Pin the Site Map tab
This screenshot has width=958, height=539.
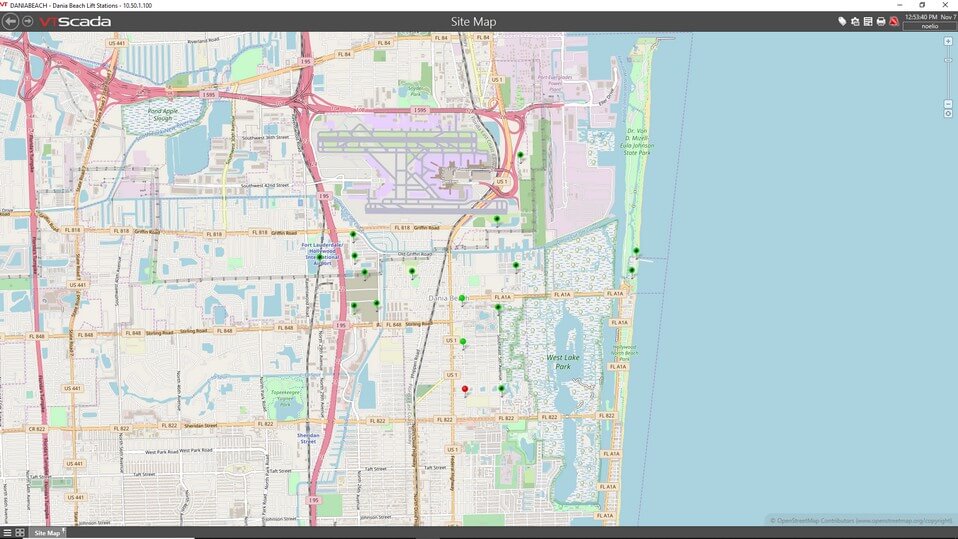[x=63, y=530]
